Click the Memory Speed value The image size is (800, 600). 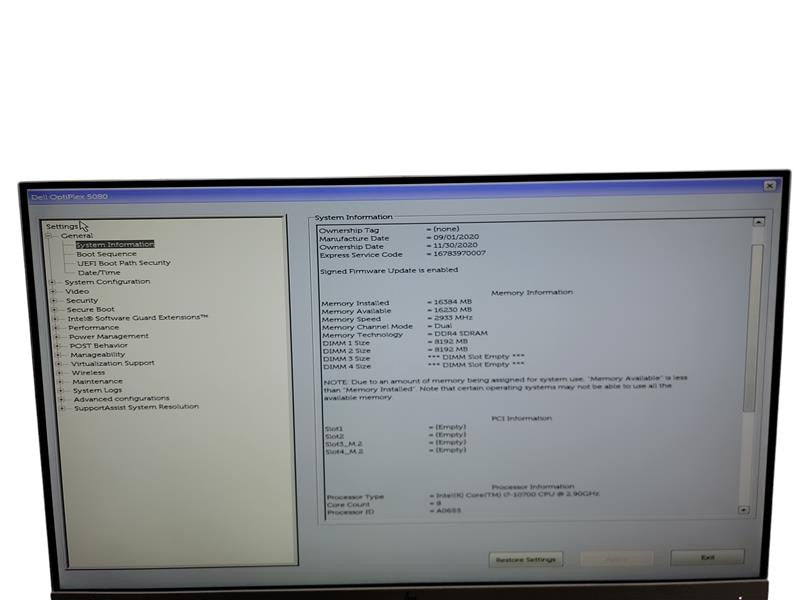pyautogui.click(x=453, y=317)
